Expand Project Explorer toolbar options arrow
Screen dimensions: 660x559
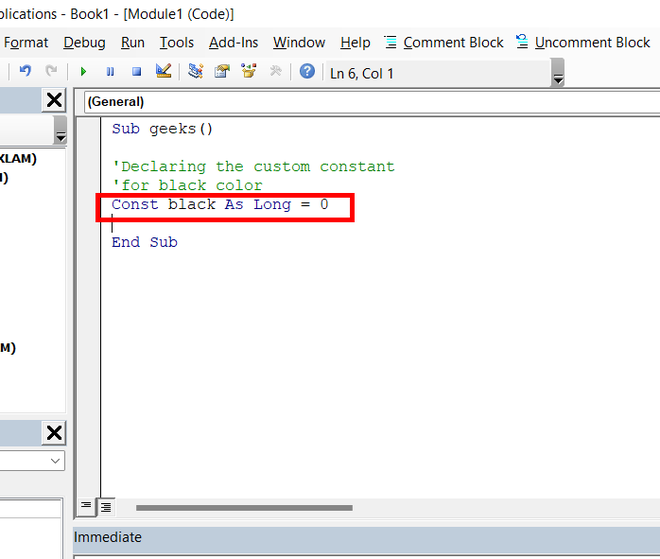point(61,130)
